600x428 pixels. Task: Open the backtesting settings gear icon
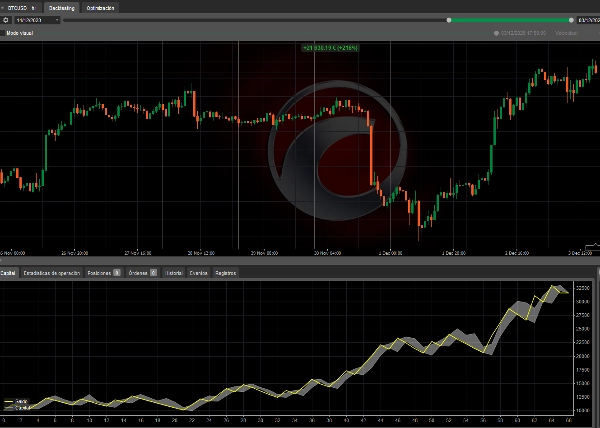(6, 19)
